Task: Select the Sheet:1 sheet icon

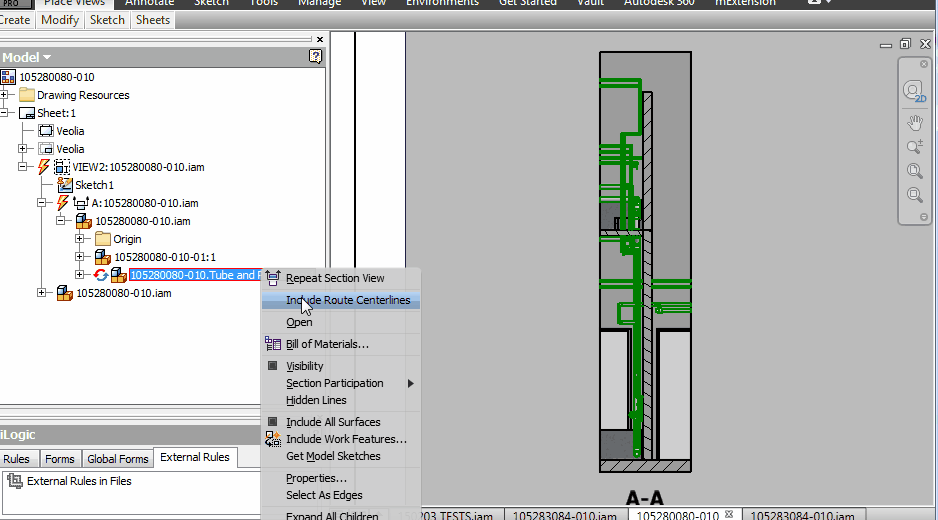Action: click(27, 113)
